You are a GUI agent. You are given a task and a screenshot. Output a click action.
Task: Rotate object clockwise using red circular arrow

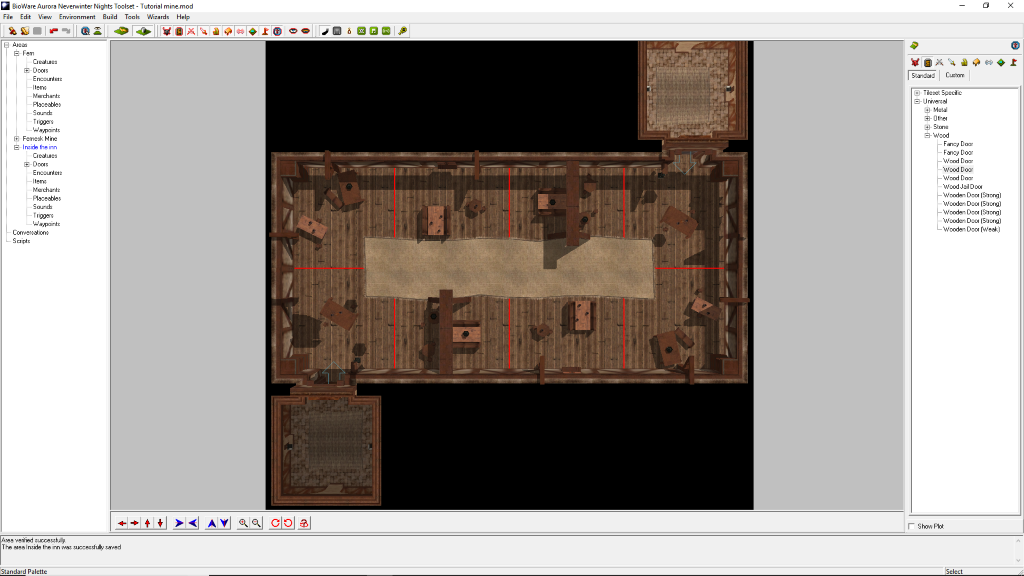coord(276,523)
